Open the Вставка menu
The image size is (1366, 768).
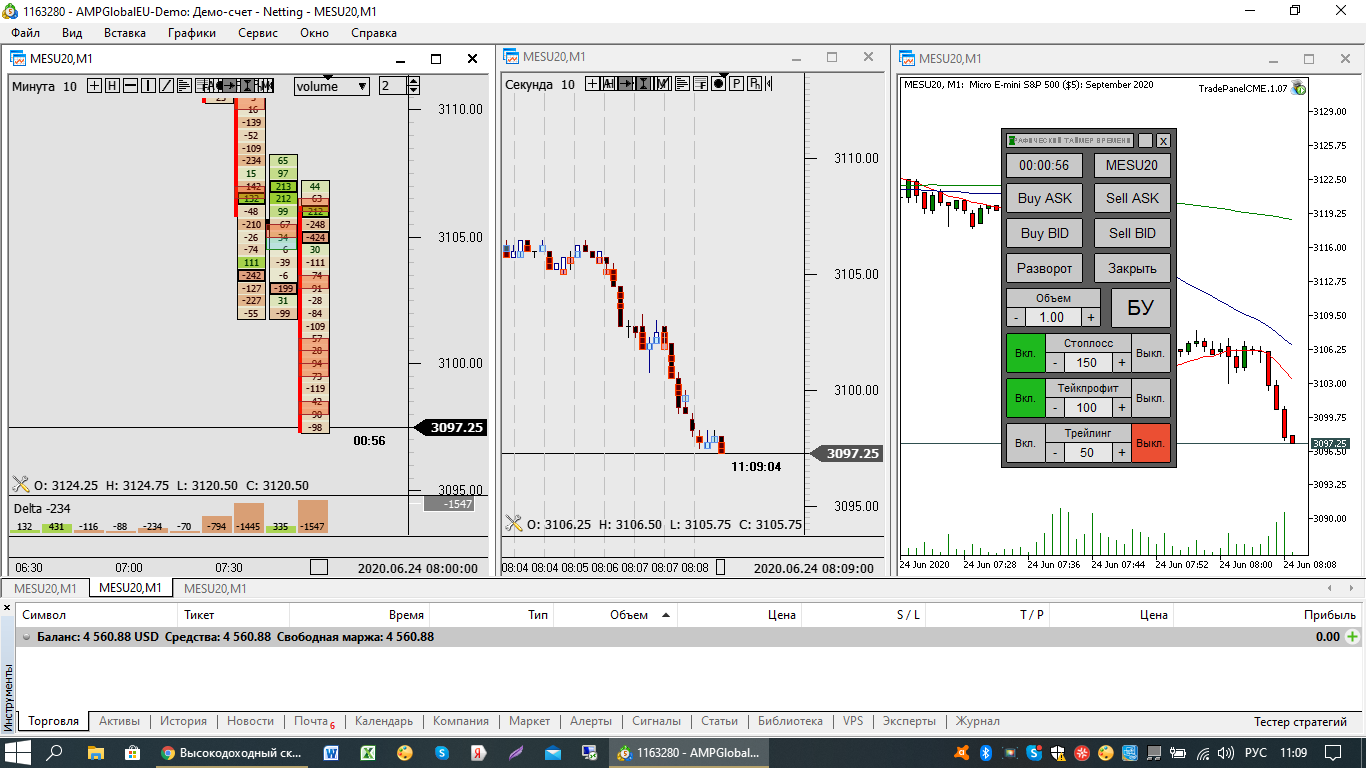125,33
